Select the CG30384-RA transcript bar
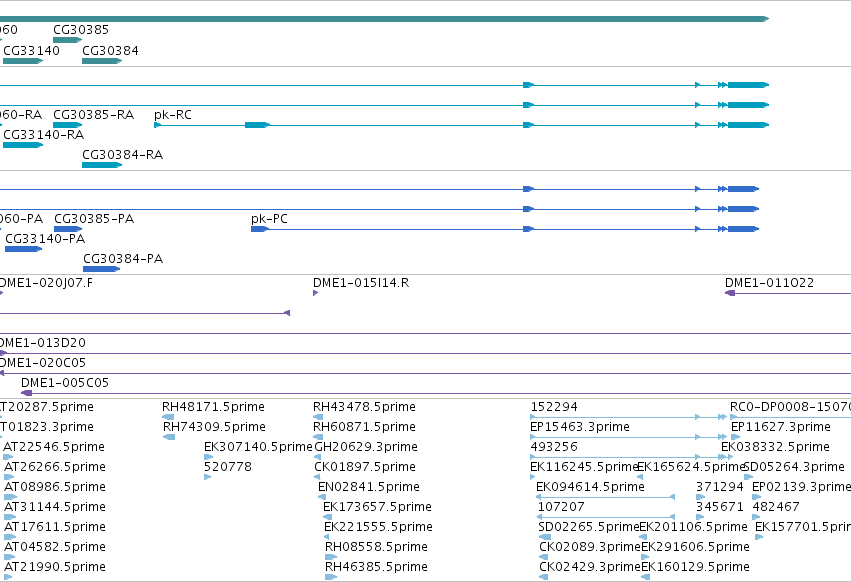Image resolution: width=851 pixels, height=582 pixels. coord(102,165)
